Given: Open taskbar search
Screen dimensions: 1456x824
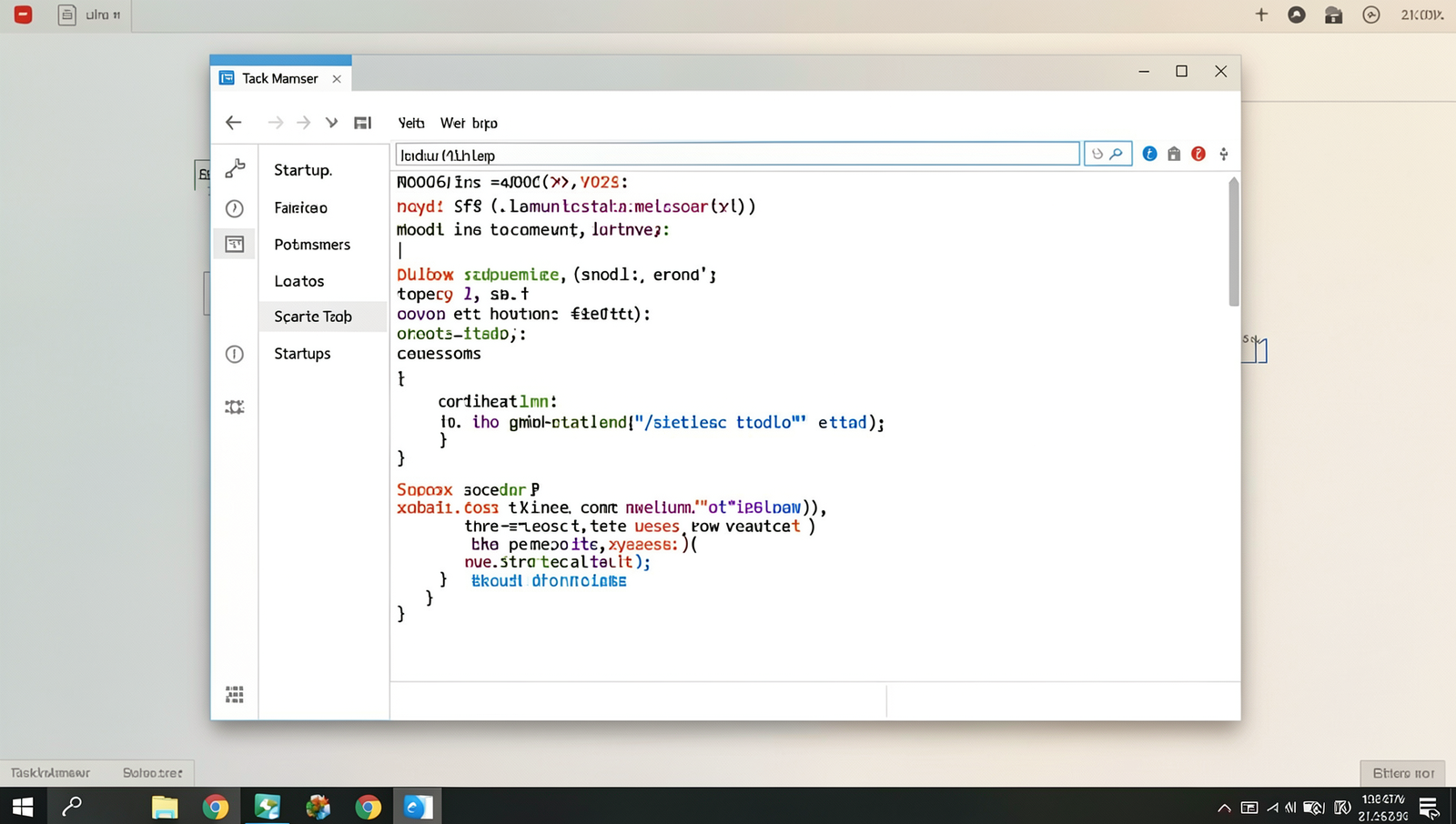Looking at the screenshot, I should coord(72,807).
